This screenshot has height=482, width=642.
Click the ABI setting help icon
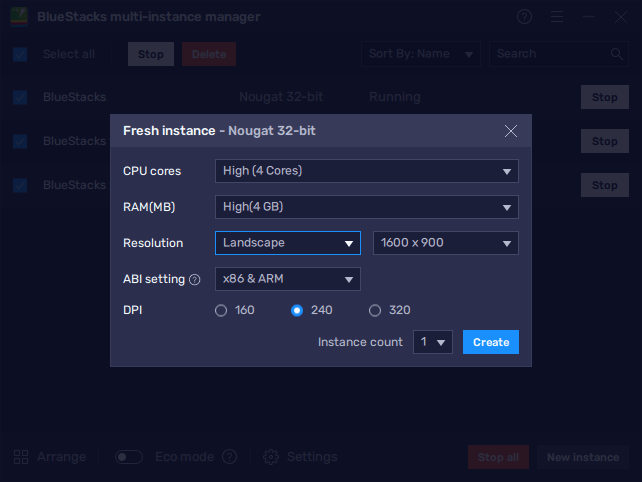(x=194, y=280)
